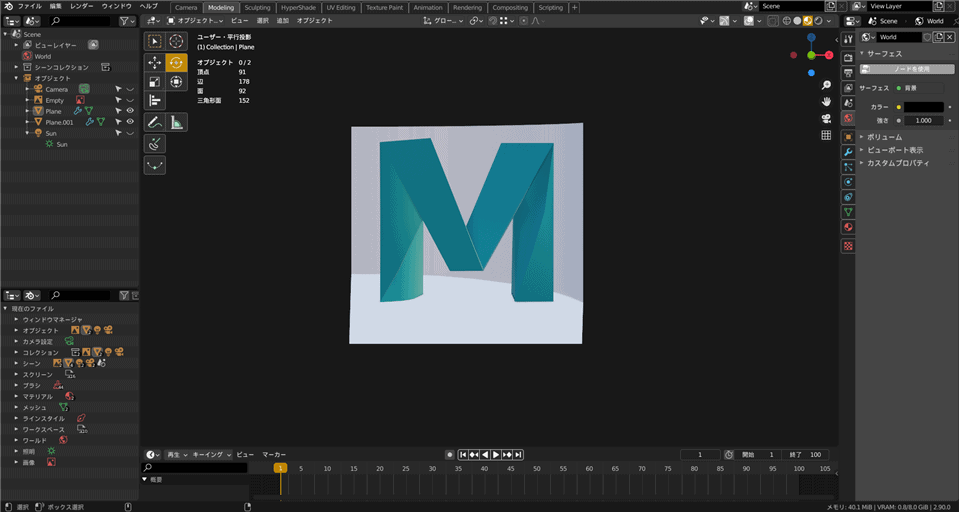Select the 3D Cursor tool
This screenshot has width=959, height=512.
coord(176,42)
